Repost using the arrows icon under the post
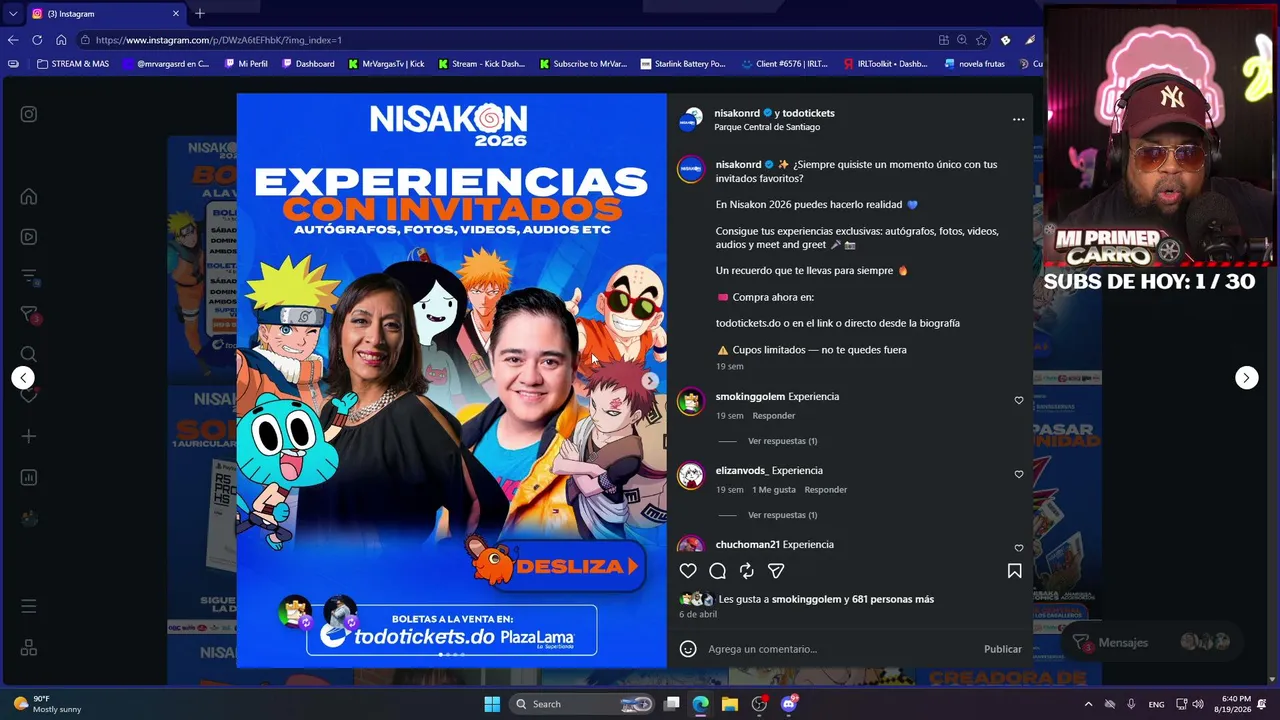 [x=746, y=571]
